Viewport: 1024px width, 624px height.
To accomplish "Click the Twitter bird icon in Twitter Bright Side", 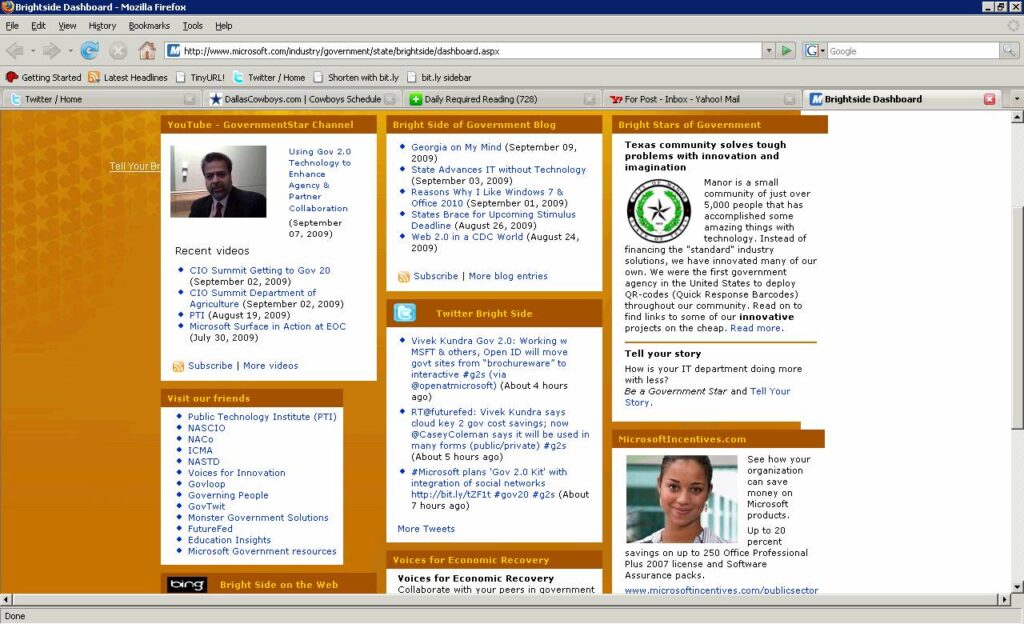I will (405, 313).
